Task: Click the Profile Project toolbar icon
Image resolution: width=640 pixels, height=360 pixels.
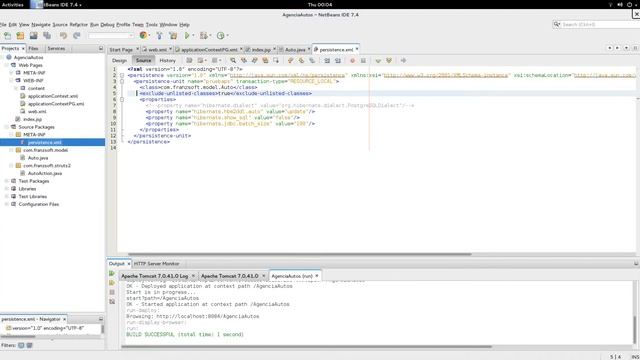Action: click(220, 36)
